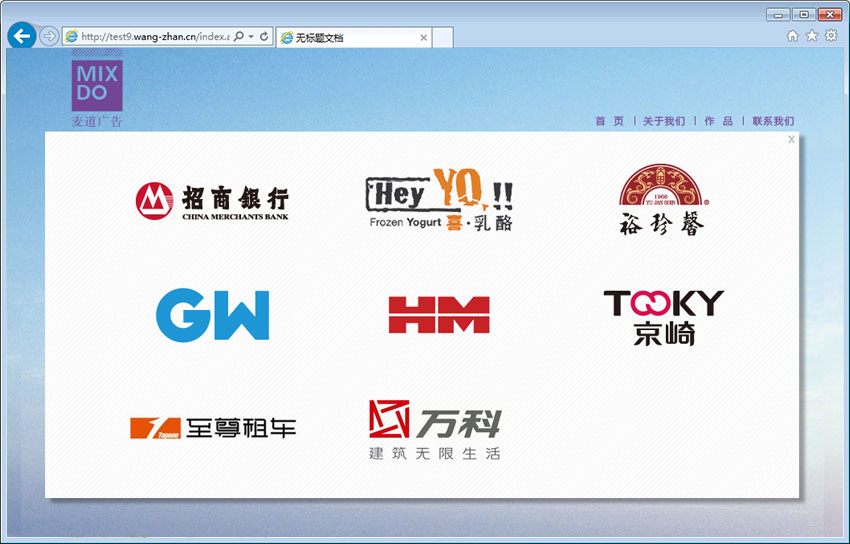This screenshot has width=850, height=544.
Task: Click the search magnifier in address bar
Action: click(239, 36)
